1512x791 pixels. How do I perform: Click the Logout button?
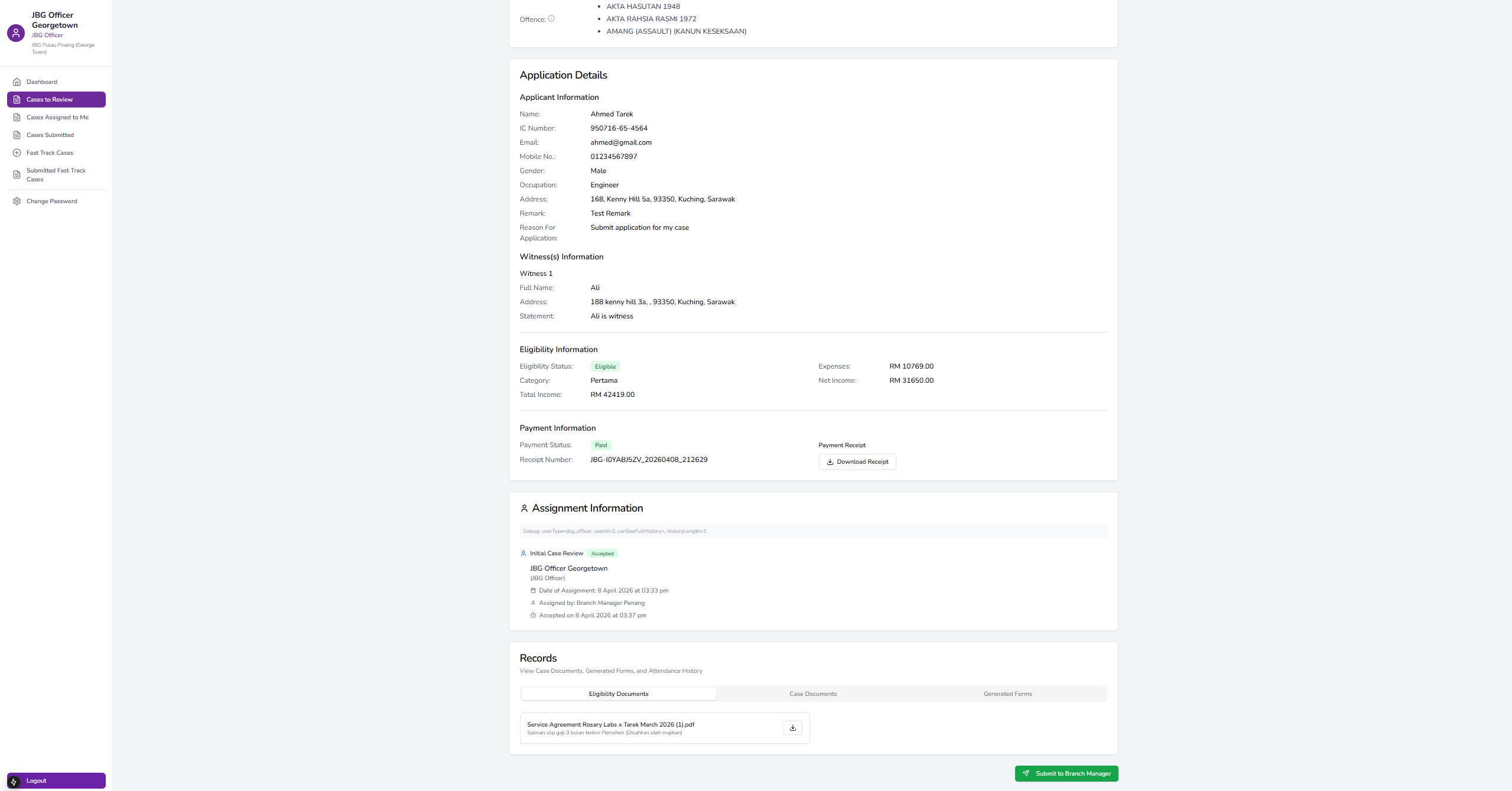click(x=56, y=781)
